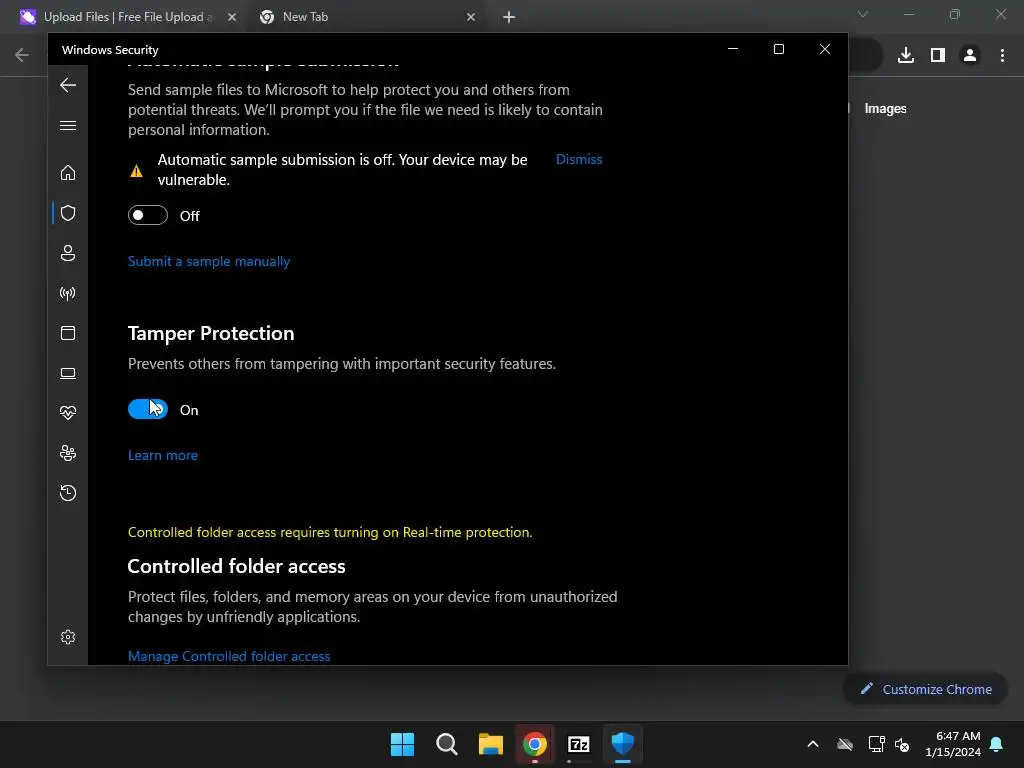
Task: Click the Tamper Protection heading
Action: coord(211,333)
